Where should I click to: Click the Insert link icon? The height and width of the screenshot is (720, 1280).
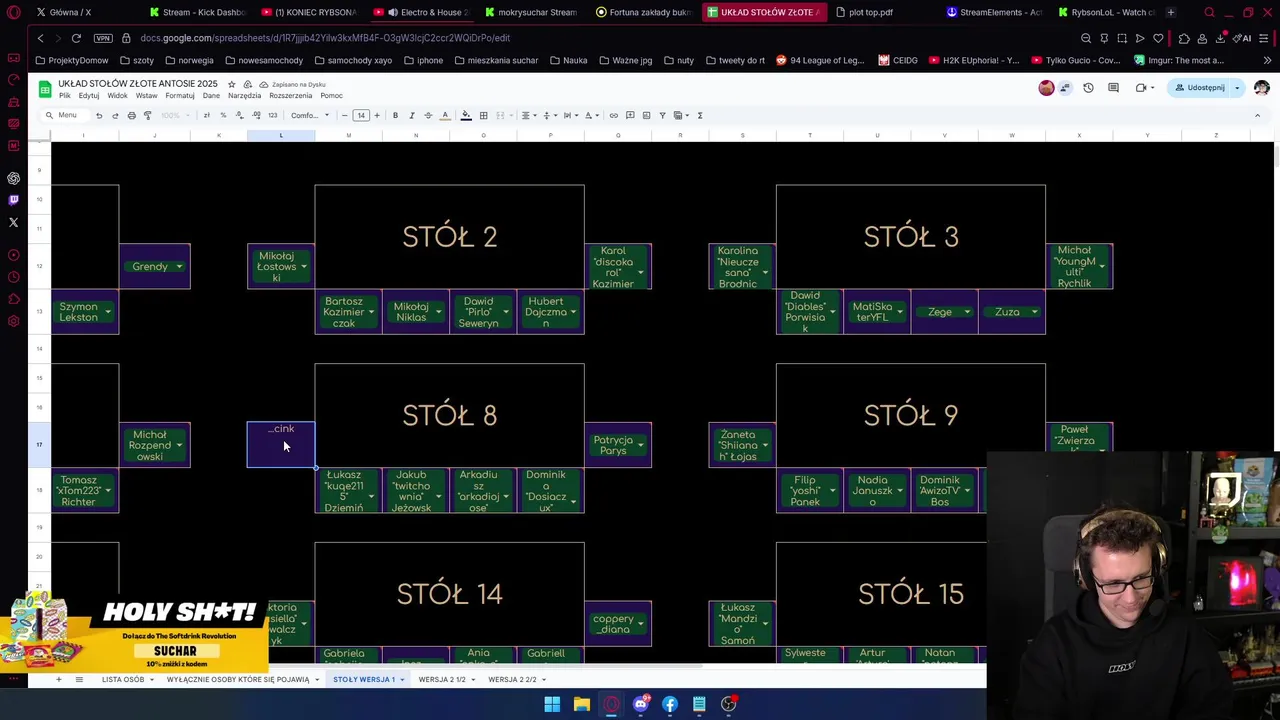613,115
